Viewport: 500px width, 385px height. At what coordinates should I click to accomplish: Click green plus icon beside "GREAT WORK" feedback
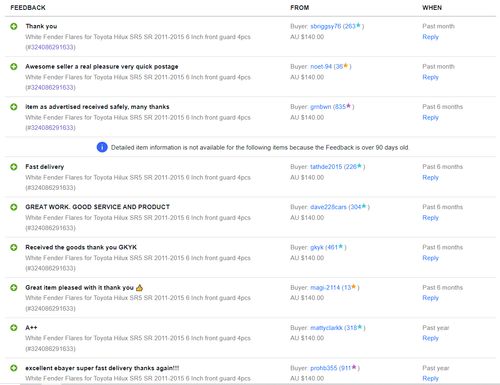tap(14, 207)
